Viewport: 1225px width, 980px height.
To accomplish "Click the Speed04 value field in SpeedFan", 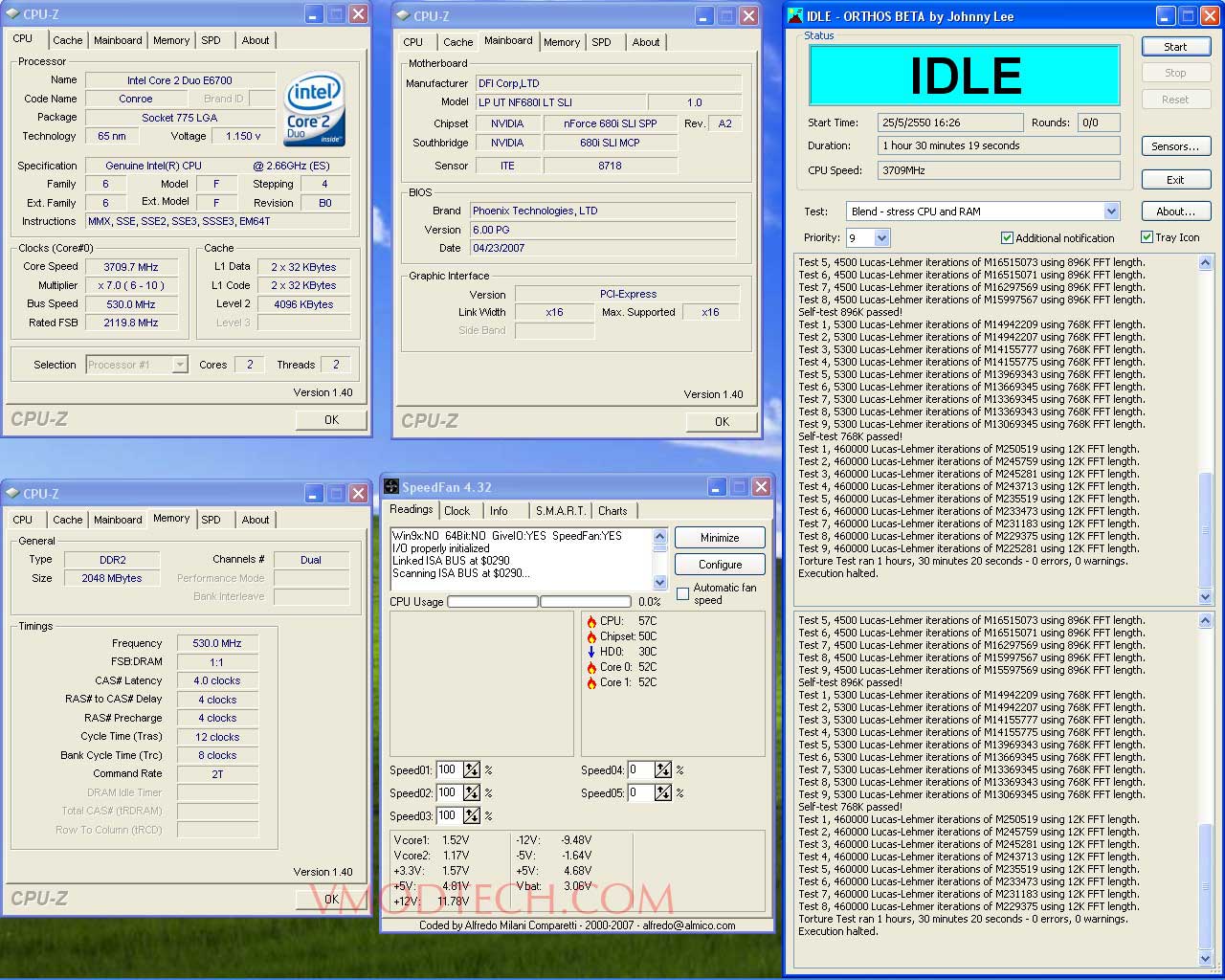I will click(639, 770).
